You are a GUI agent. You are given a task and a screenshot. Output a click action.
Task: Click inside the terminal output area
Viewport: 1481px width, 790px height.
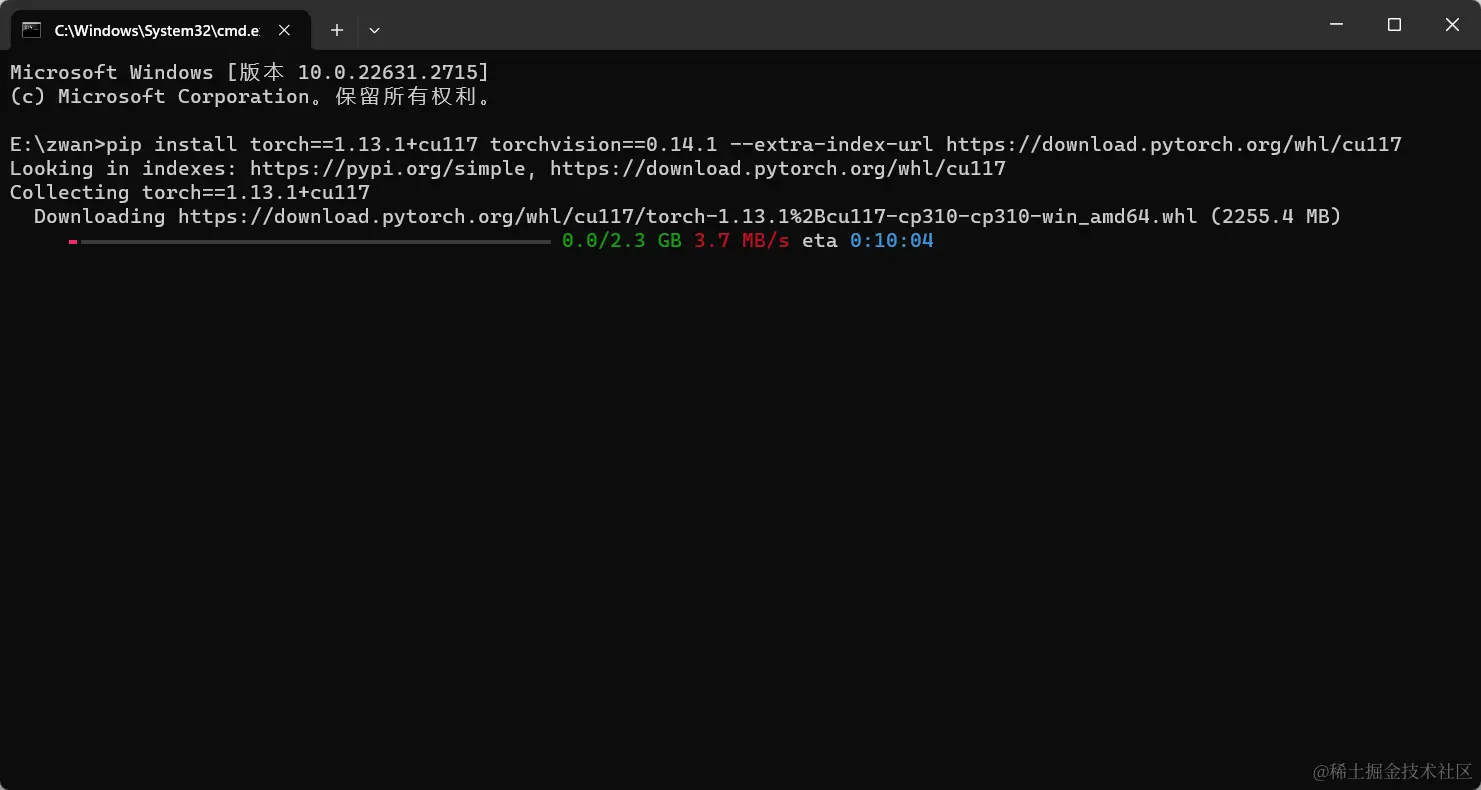[700, 450]
